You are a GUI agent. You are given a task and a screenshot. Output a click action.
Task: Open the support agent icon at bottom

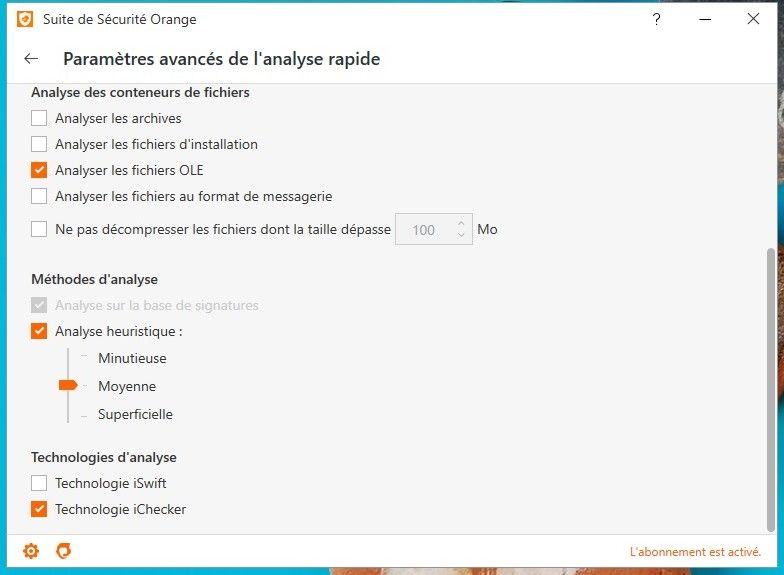[x=64, y=551]
